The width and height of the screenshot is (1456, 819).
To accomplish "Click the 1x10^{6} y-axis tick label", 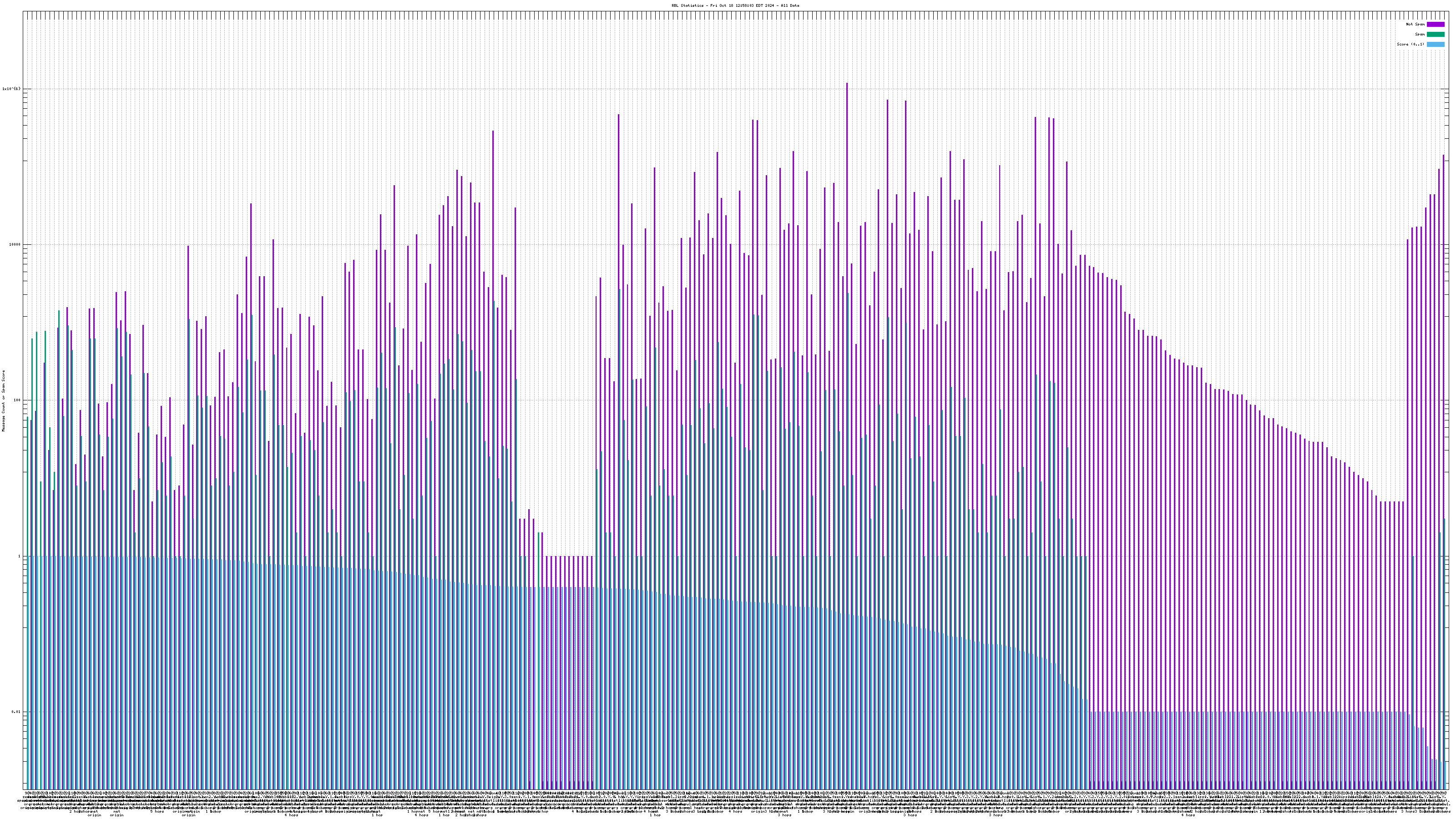I will pos(11,89).
